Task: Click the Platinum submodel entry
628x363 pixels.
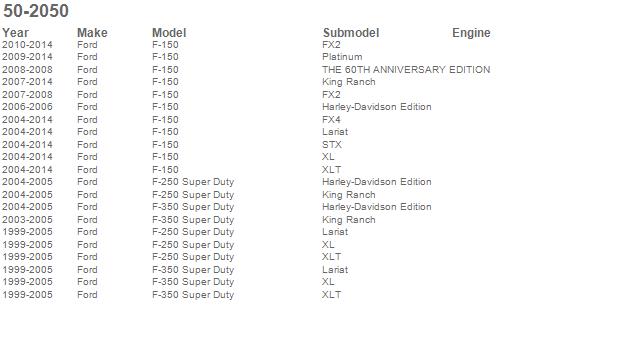Action: tap(342, 57)
